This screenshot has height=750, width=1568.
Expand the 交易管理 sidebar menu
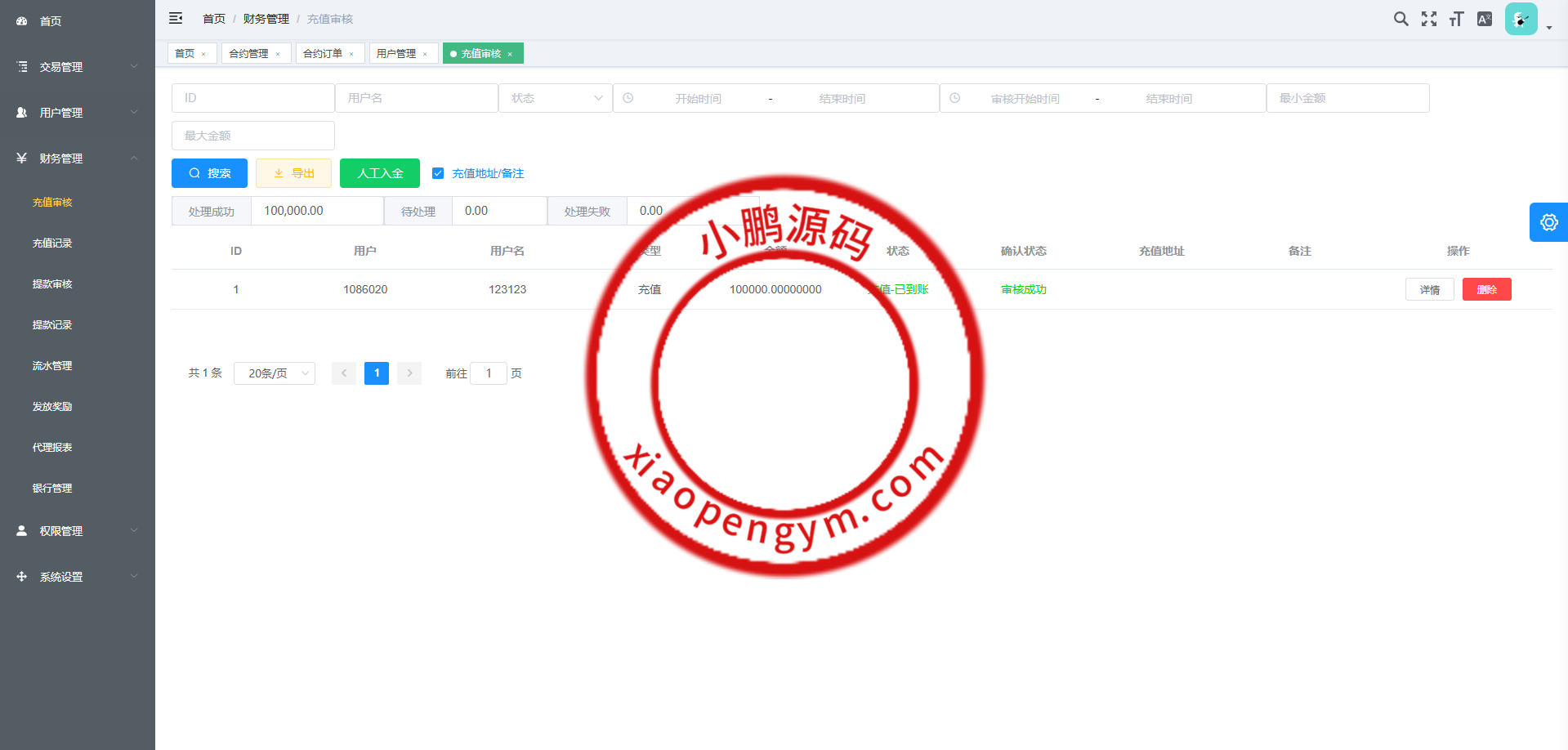[78, 67]
